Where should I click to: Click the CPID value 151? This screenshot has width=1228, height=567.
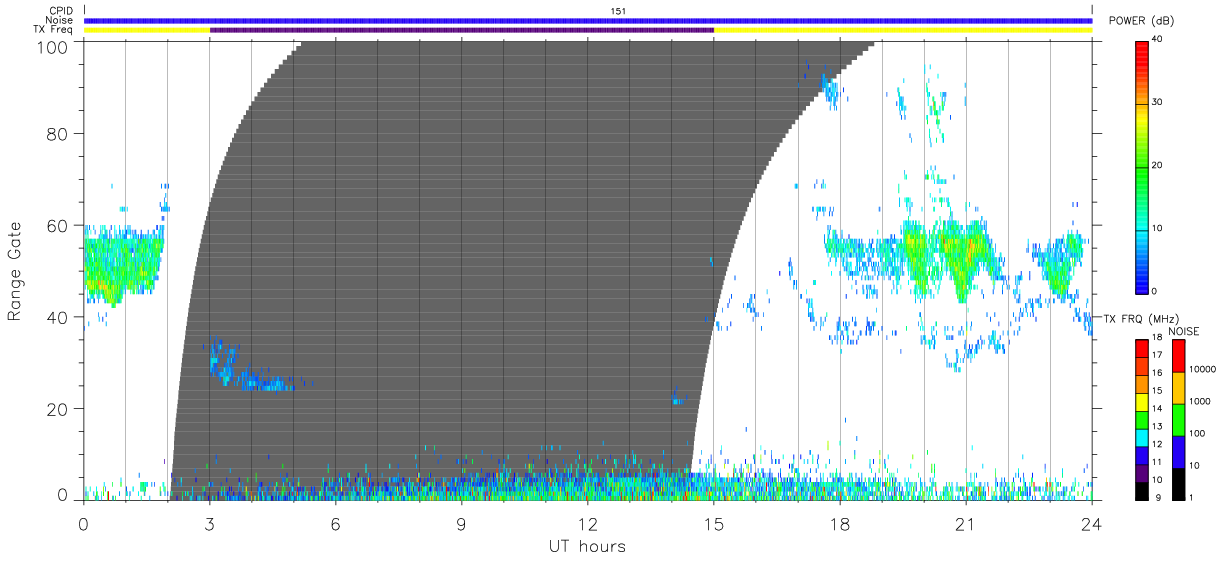tap(617, 11)
